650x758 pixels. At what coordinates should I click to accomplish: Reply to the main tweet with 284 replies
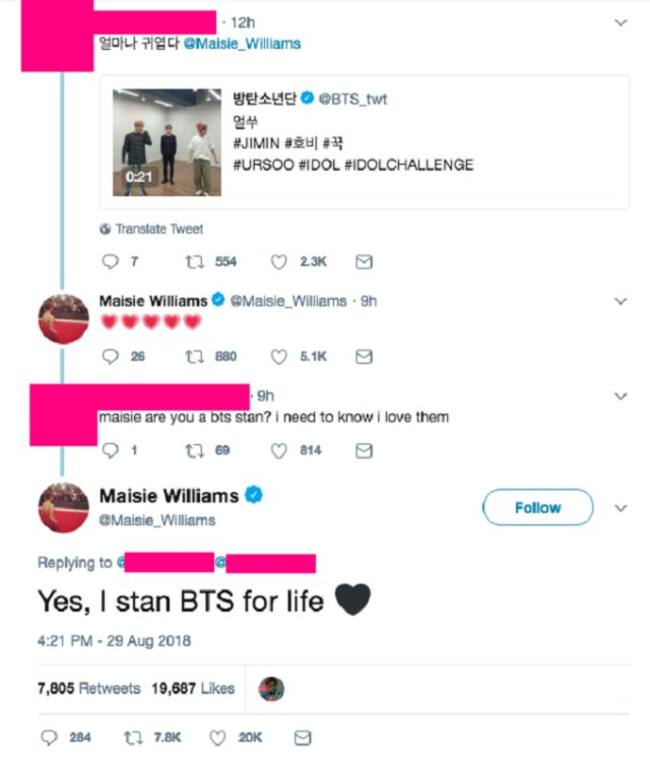49,738
